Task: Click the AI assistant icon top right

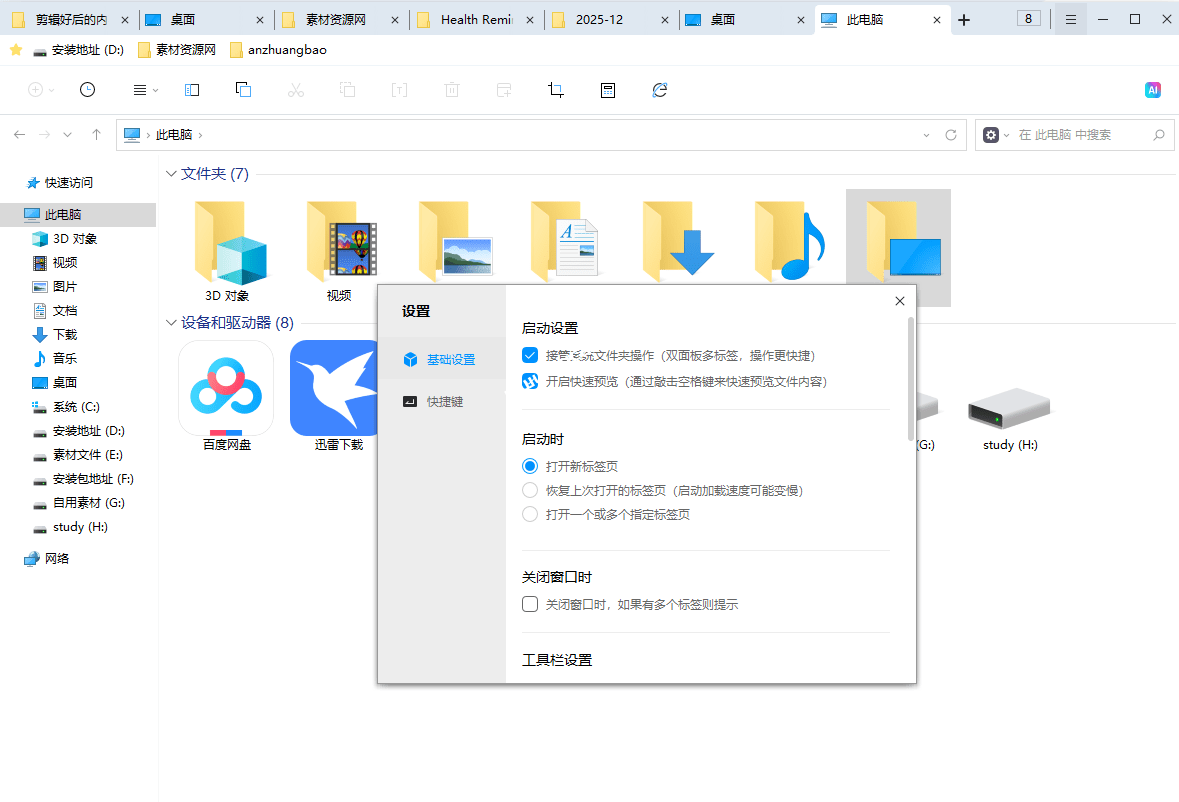Action: 1152,89
